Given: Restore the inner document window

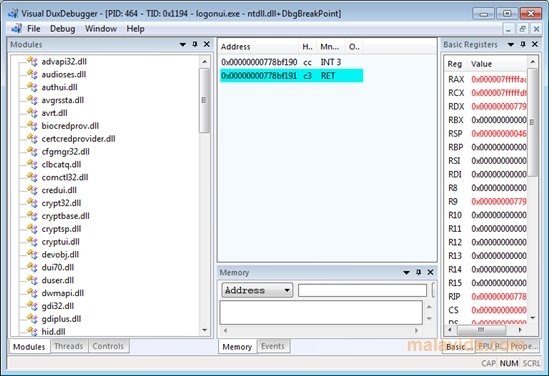Looking at the screenshot, I should pos(522,29).
